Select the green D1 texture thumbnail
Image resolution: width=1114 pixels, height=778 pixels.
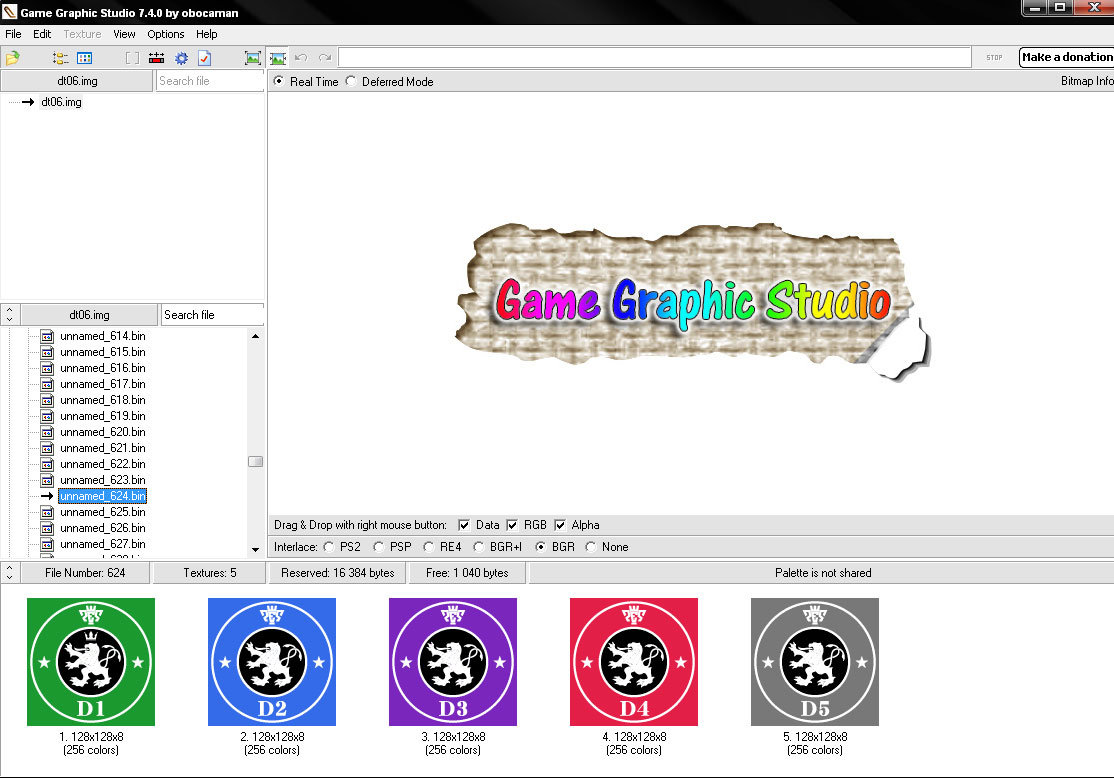click(91, 661)
